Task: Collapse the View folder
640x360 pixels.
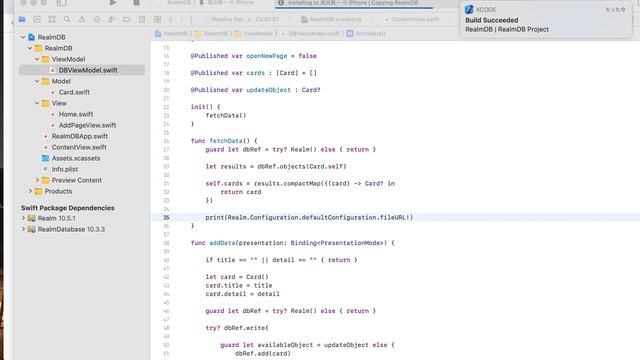Action: (x=37, y=103)
